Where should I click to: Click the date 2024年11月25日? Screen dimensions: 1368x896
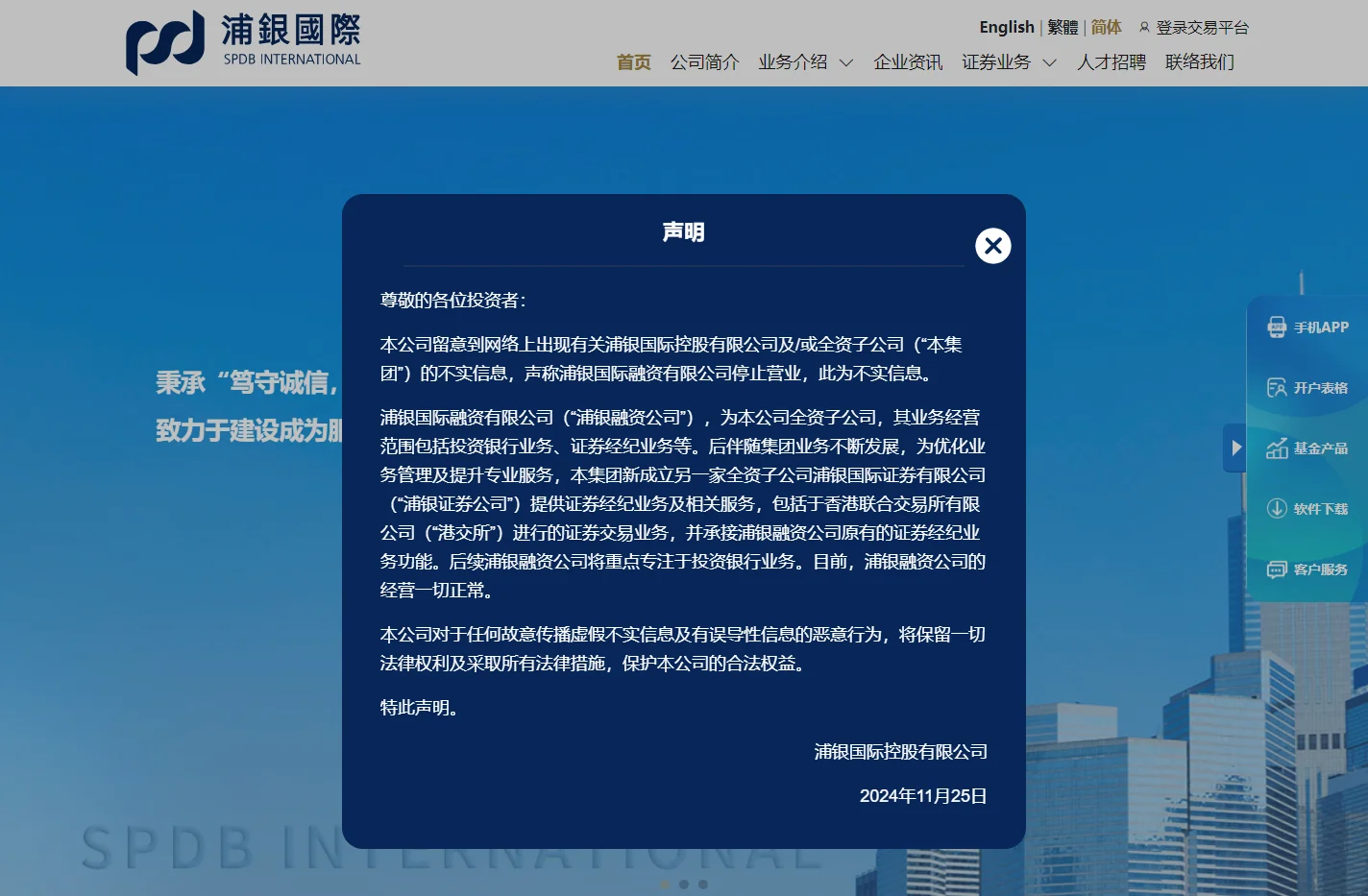pyautogui.click(x=923, y=796)
